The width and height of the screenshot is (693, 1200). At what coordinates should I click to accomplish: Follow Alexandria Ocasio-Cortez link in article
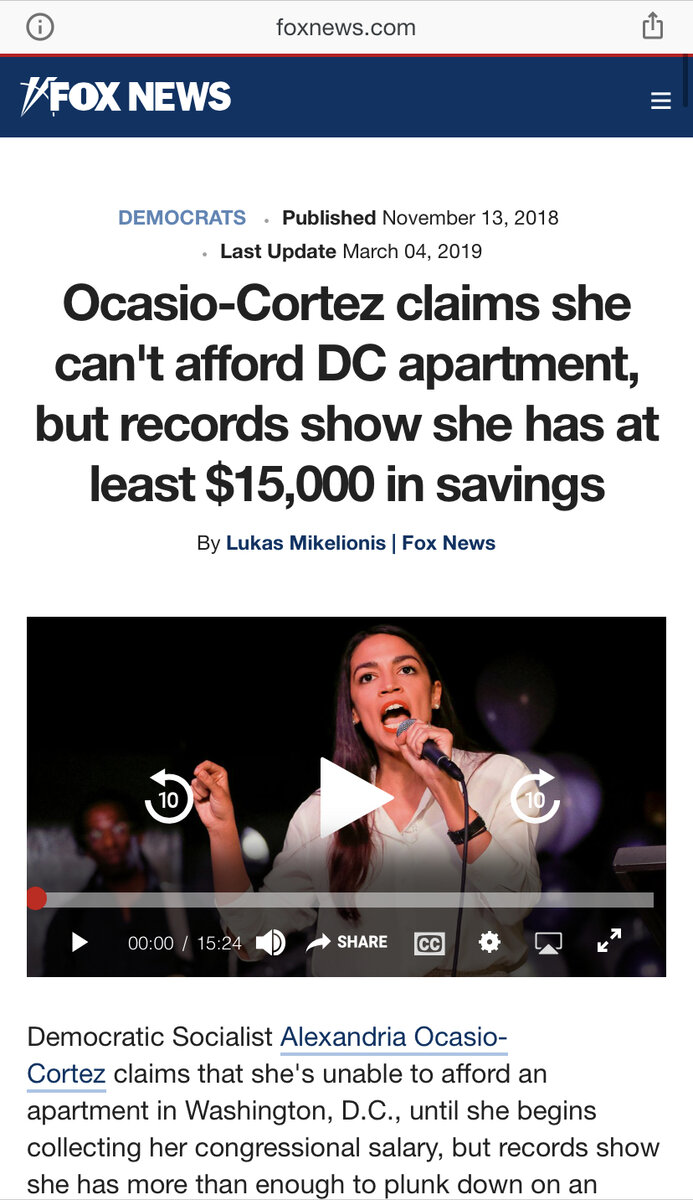click(x=267, y=1055)
